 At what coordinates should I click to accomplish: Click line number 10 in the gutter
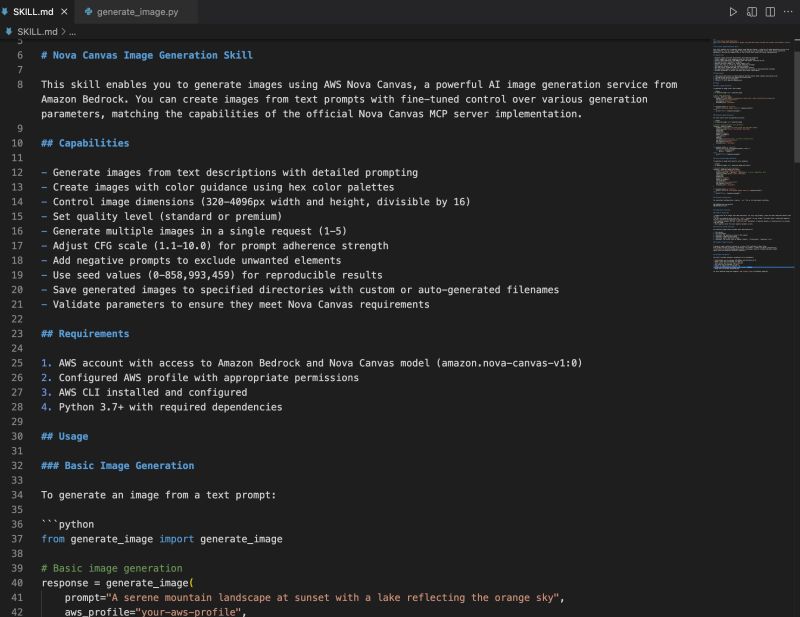point(17,143)
